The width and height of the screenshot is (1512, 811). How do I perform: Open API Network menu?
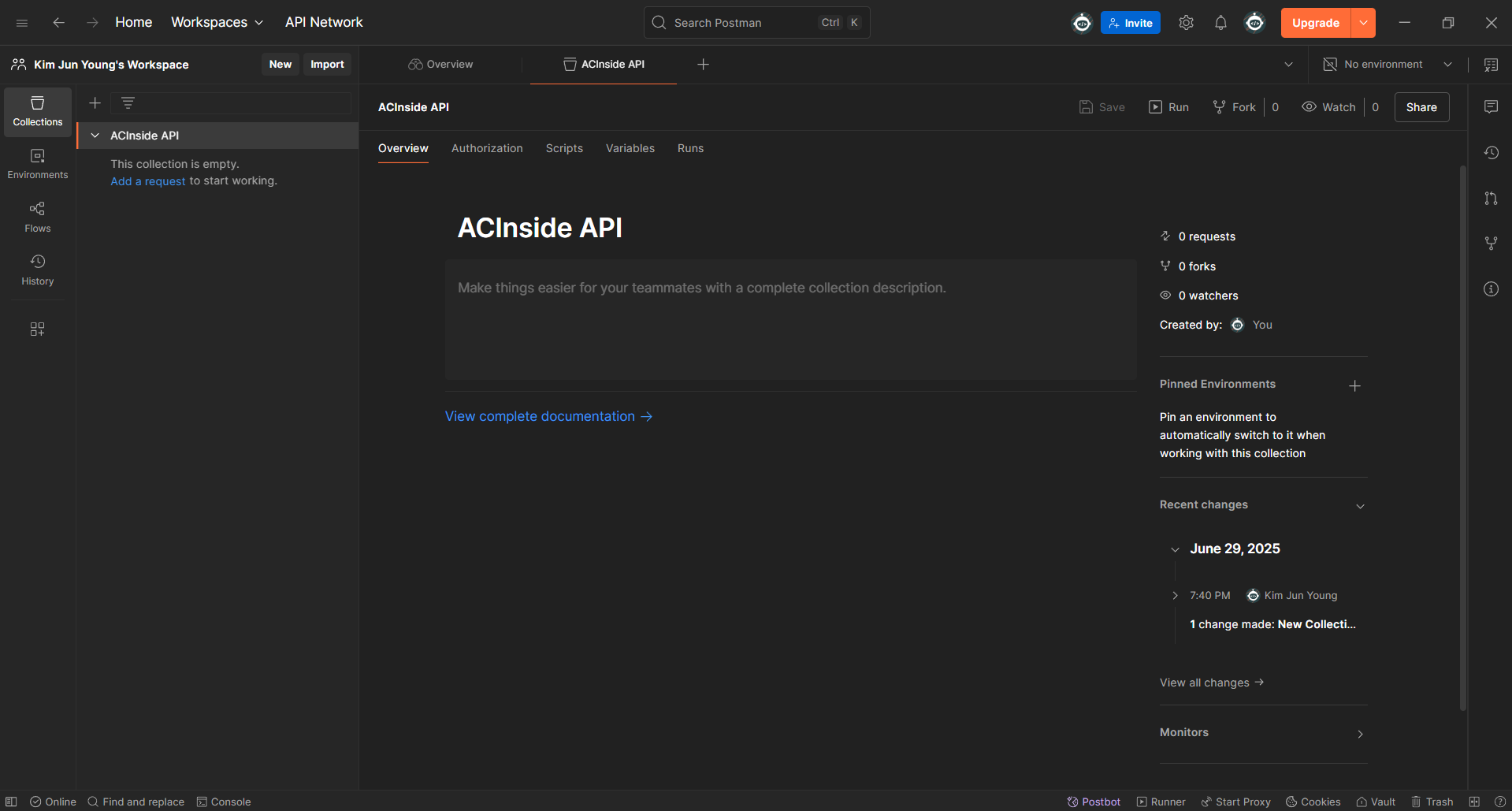324,23
